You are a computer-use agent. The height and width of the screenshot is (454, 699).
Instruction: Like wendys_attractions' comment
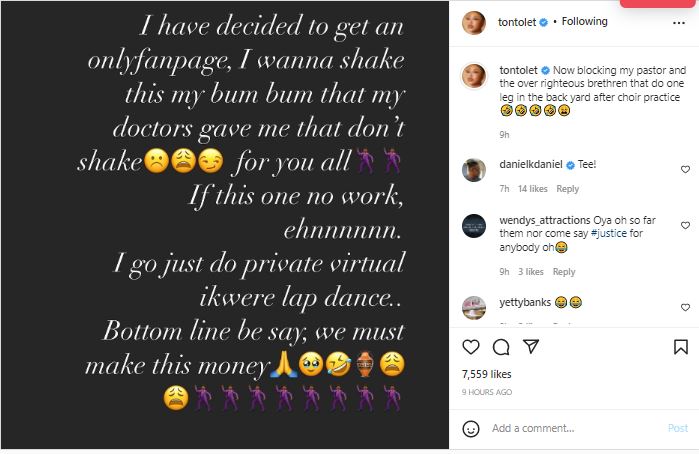[x=685, y=225]
